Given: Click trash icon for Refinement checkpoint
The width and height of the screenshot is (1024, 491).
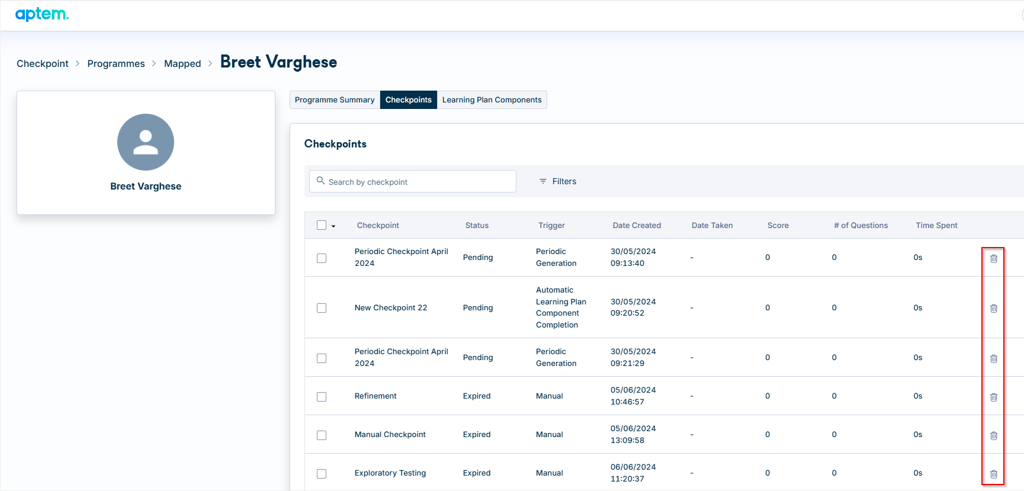Looking at the screenshot, I should (x=993, y=397).
